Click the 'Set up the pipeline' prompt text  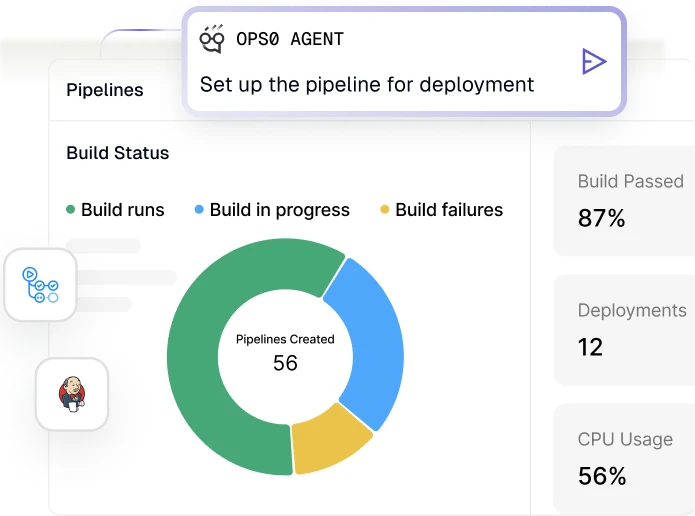366,84
